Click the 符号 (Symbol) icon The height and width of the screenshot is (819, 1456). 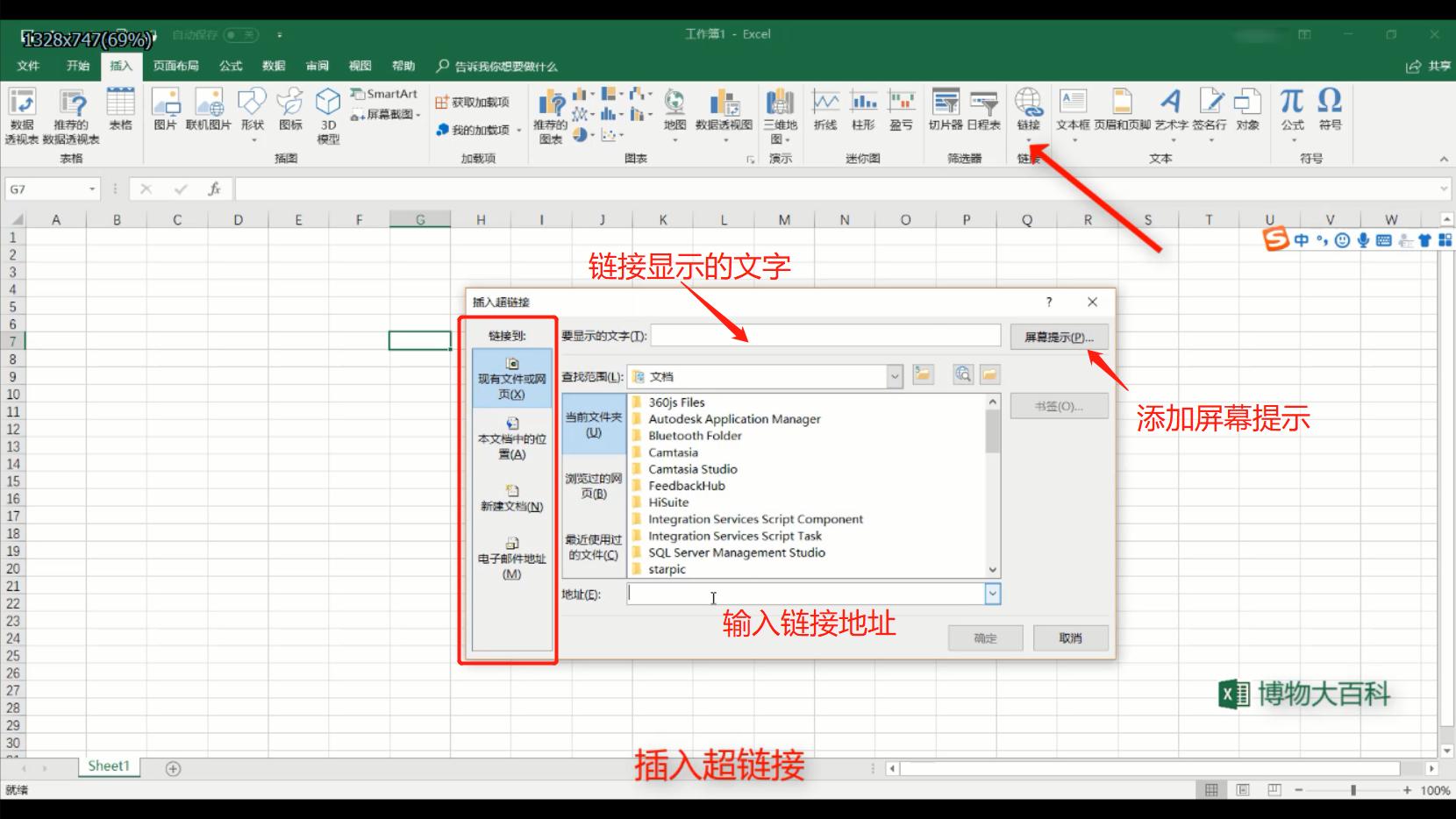click(1330, 110)
